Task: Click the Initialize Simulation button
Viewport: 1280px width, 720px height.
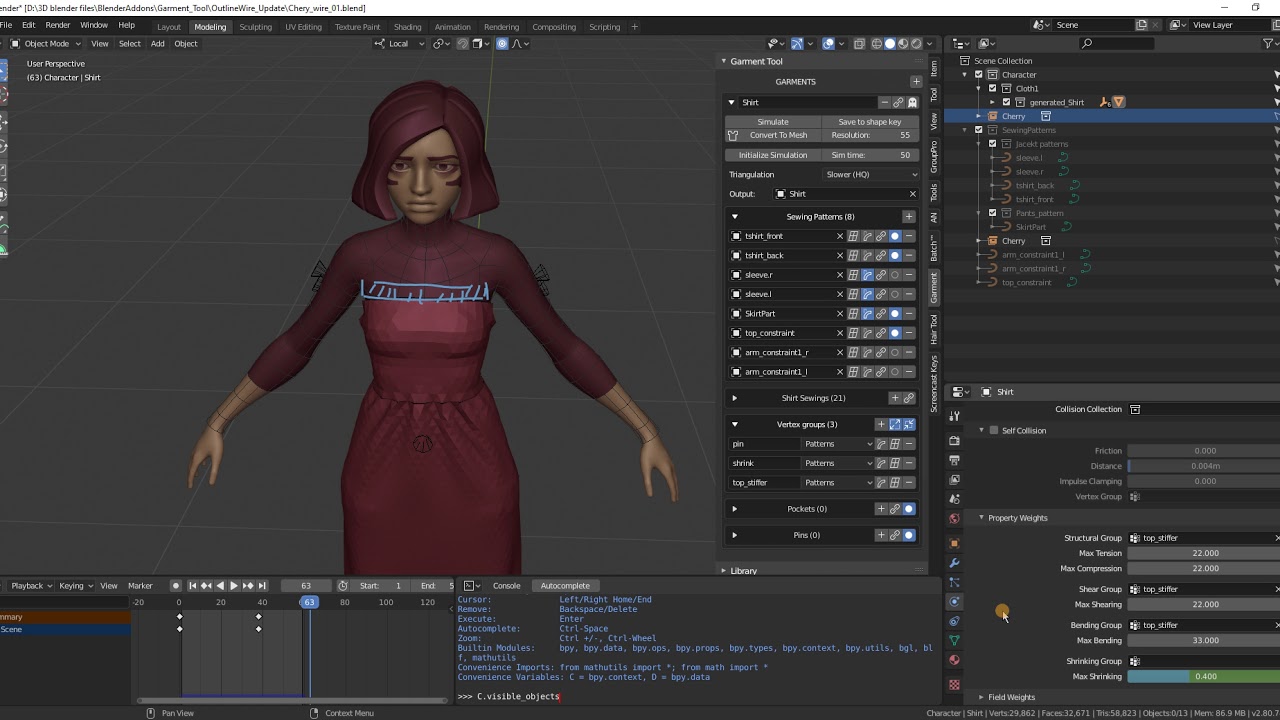Action: click(x=773, y=155)
